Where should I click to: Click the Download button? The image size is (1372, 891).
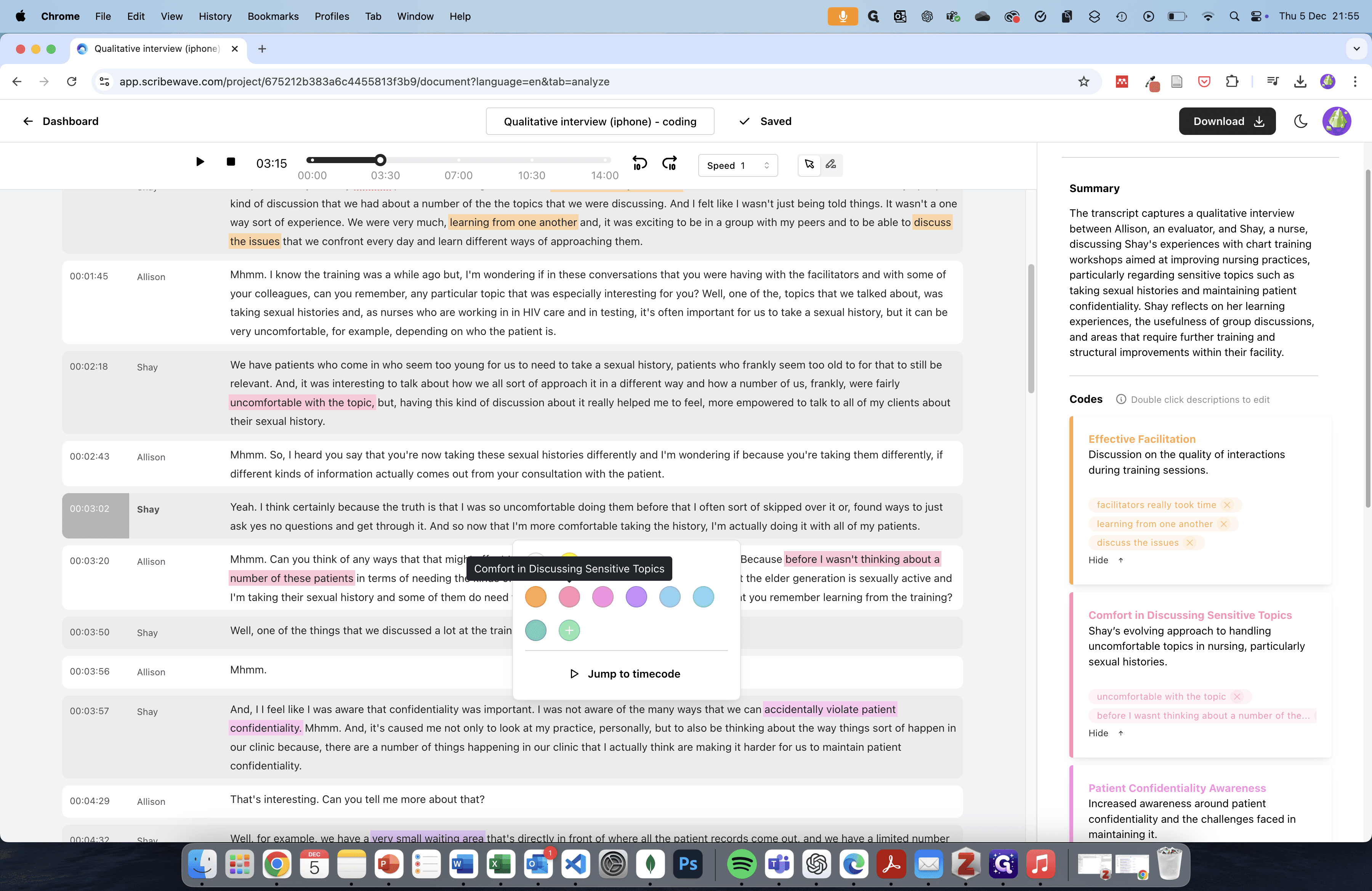click(x=1227, y=121)
